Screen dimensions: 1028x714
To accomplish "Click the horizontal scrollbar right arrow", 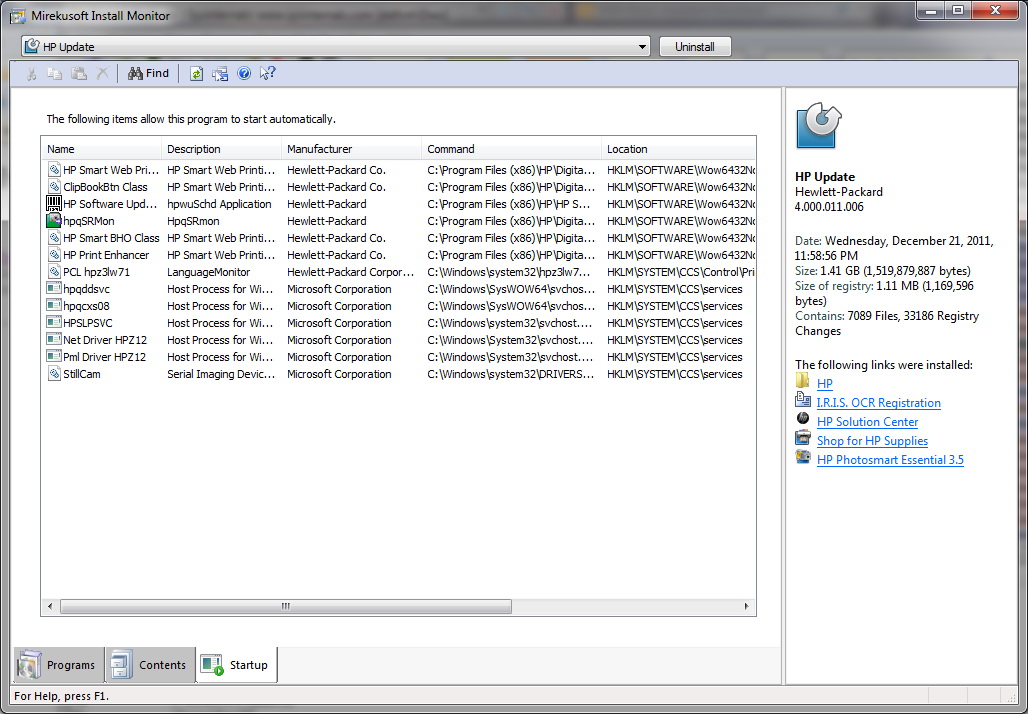I will (746, 606).
